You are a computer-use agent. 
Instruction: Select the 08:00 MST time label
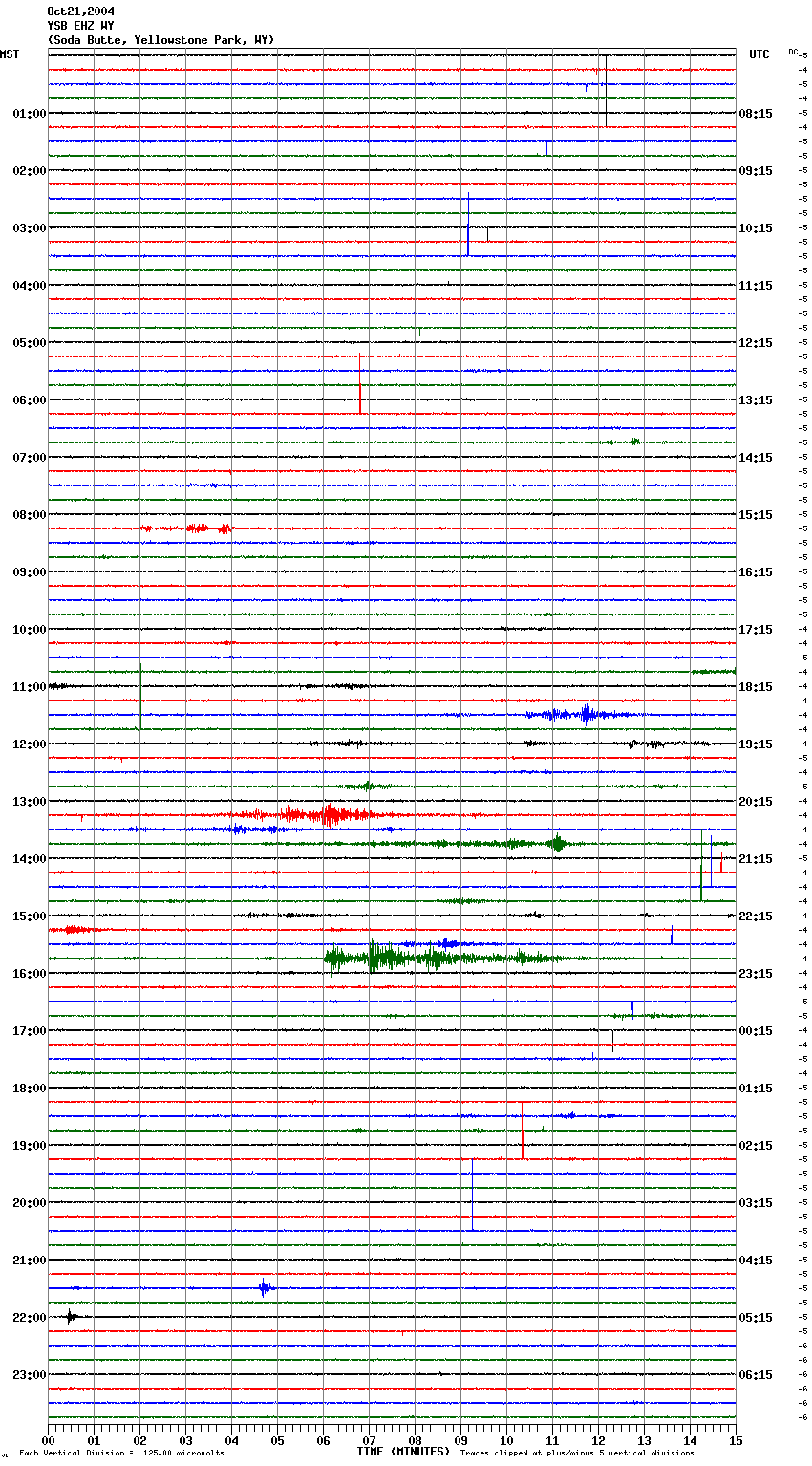pyautogui.click(x=30, y=515)
